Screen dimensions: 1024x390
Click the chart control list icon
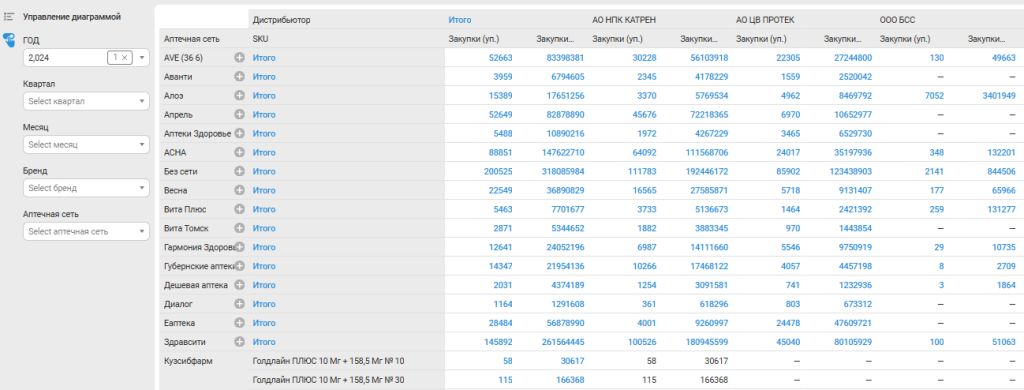pyautogui.click(x=9, y=17)
